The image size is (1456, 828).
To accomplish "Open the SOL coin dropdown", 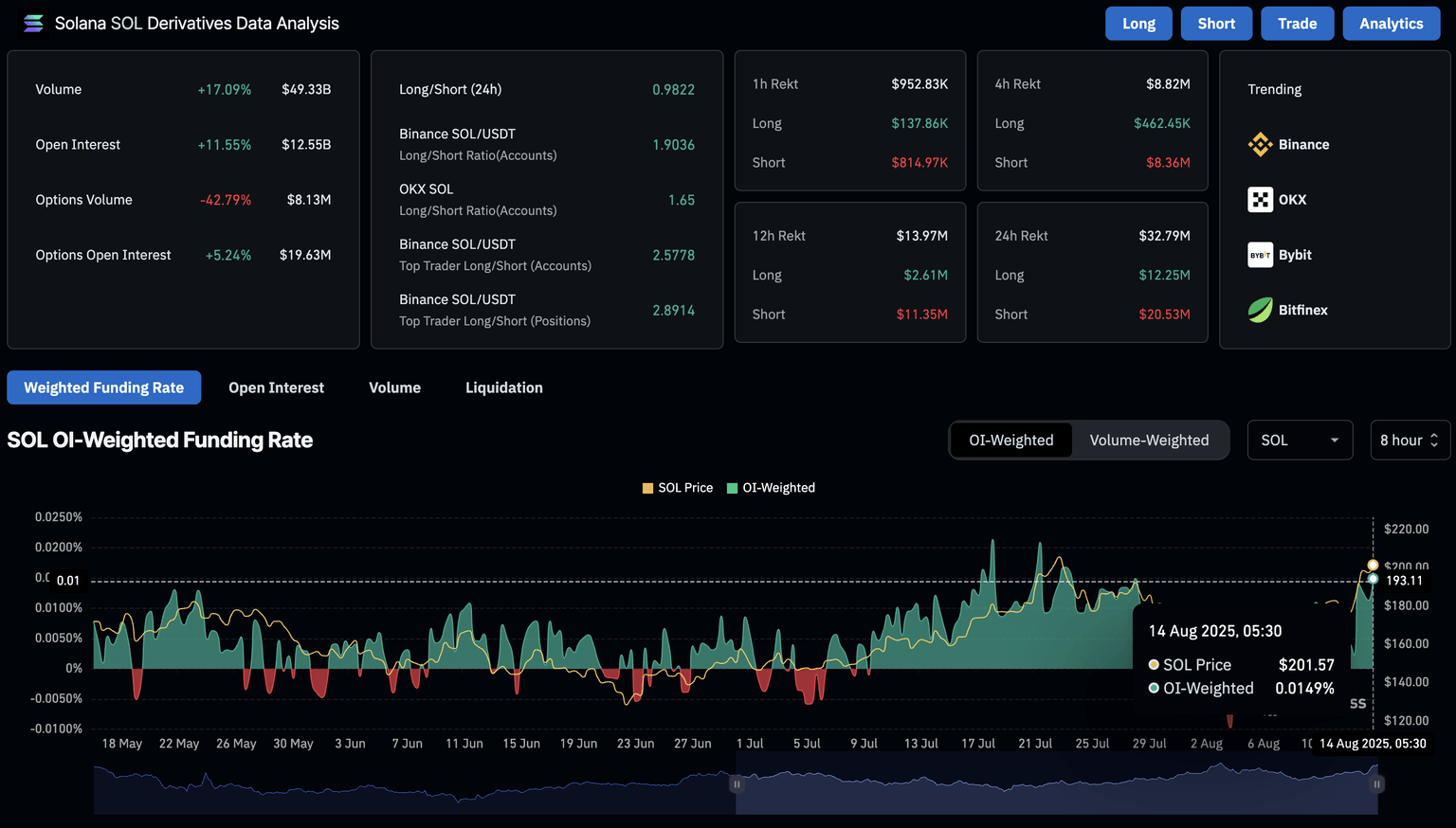I will click(x=1299, y=441).
